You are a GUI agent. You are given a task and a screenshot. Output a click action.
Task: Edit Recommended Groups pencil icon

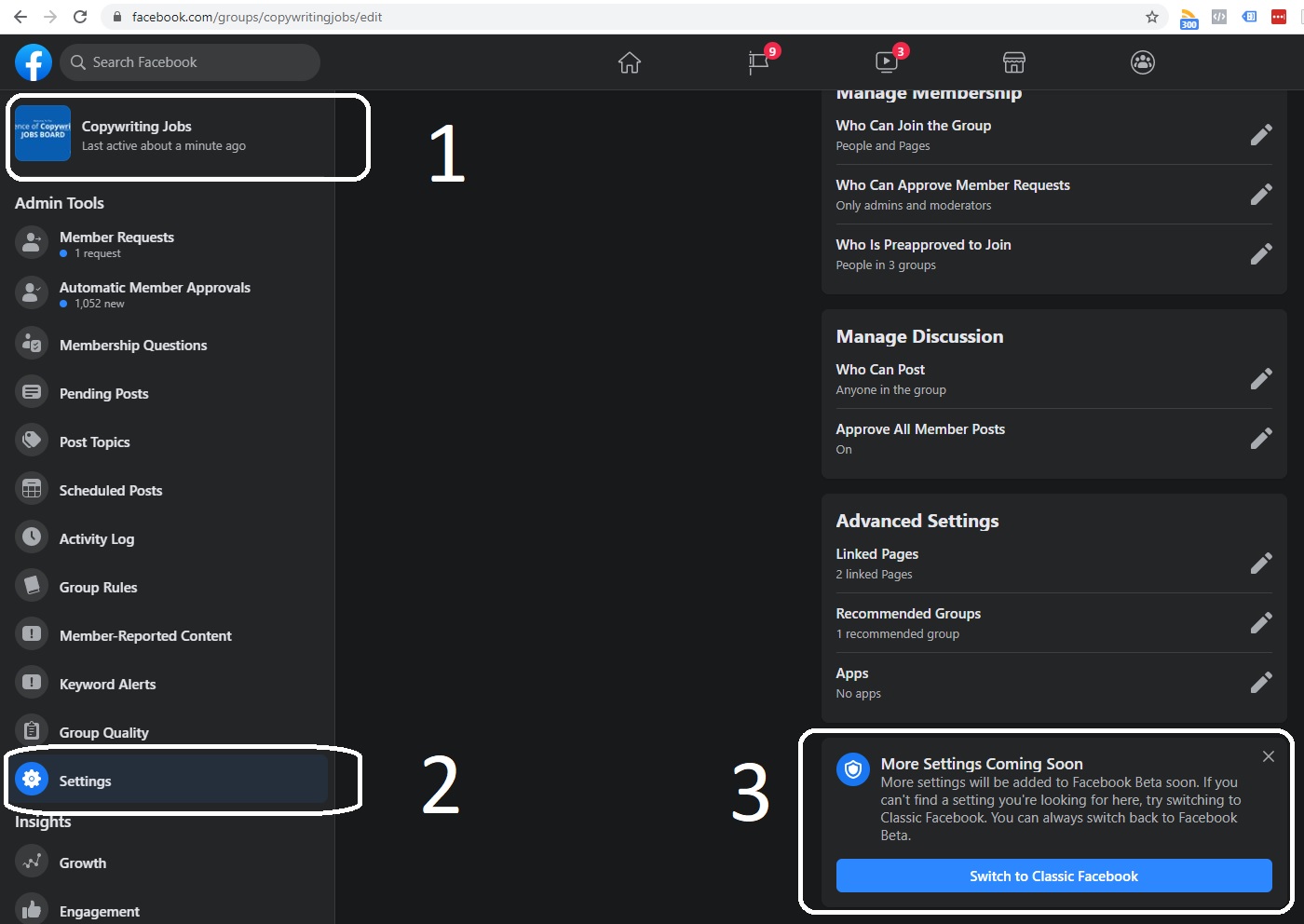click(1261, 623)
